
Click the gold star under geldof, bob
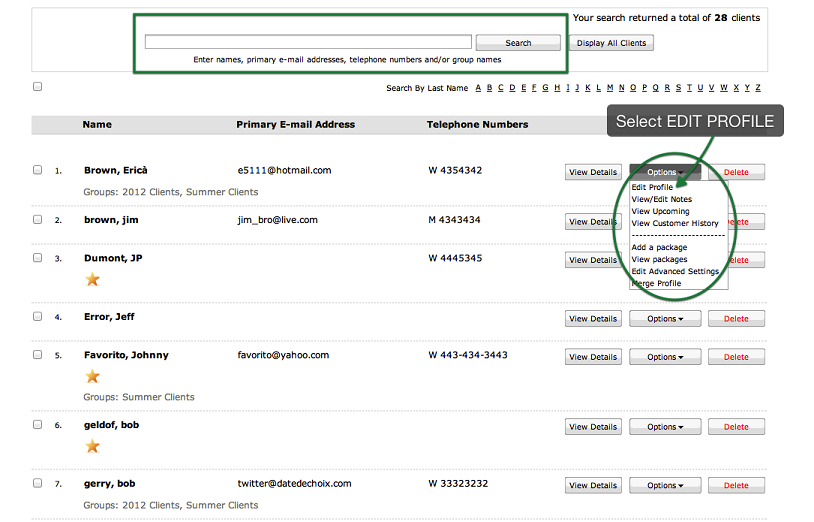[x=92, y=446]
